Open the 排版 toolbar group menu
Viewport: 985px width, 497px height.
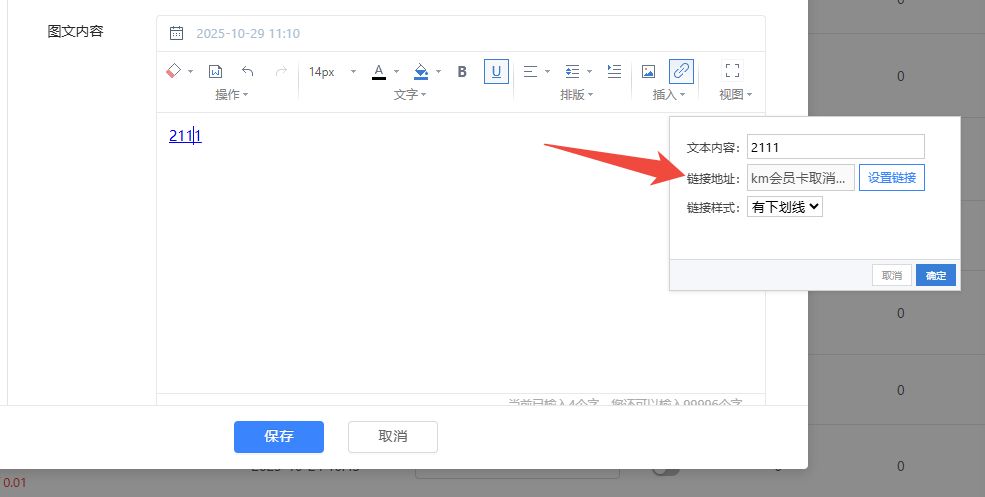pos(576,95)
